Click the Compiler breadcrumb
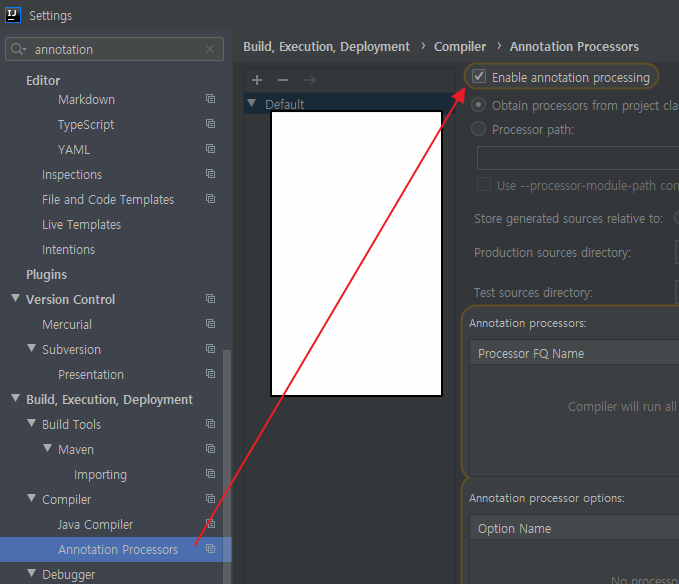Image resolution: width=679 pixels, height=584 pixels. click(x=460, y=47)
